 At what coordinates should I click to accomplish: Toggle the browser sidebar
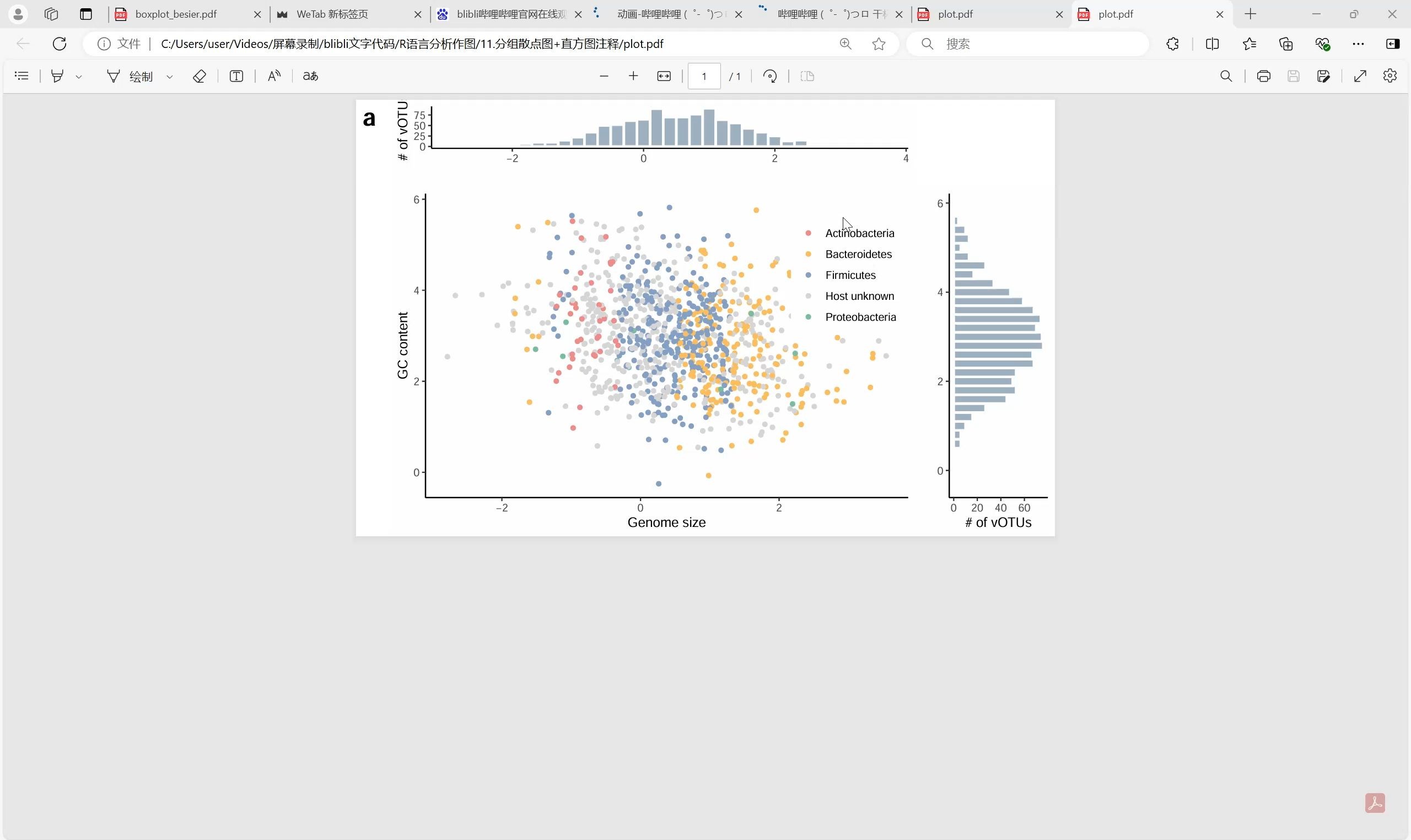pyautogui.click(x=1393, y=44)
